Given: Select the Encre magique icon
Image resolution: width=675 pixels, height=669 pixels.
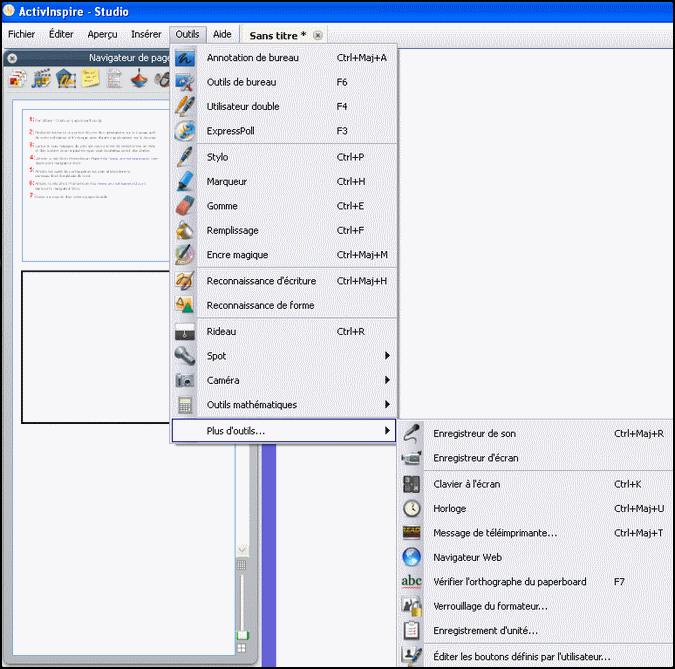Looking at the screenshot, I should 185,255.
